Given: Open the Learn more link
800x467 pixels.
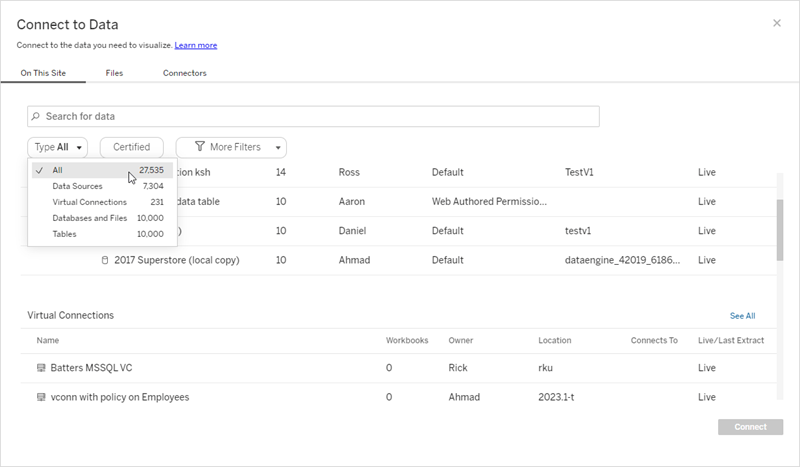Looking at the screenshot, I should pyautogui.click(x=196, y=45).
